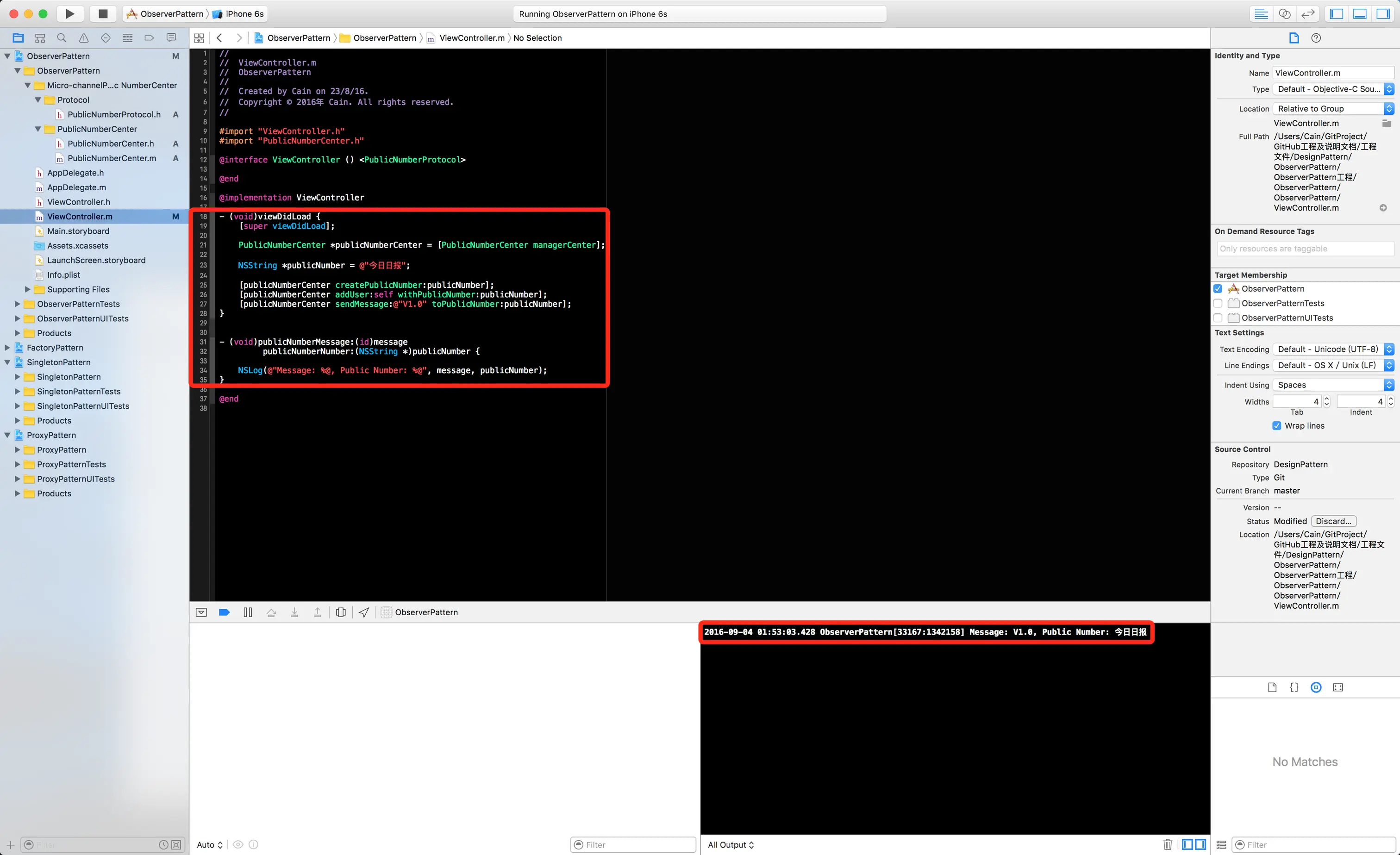Click Simulate Location arrow icon
This screenshot has height=855, width=1400.
(x=363, y=612)
